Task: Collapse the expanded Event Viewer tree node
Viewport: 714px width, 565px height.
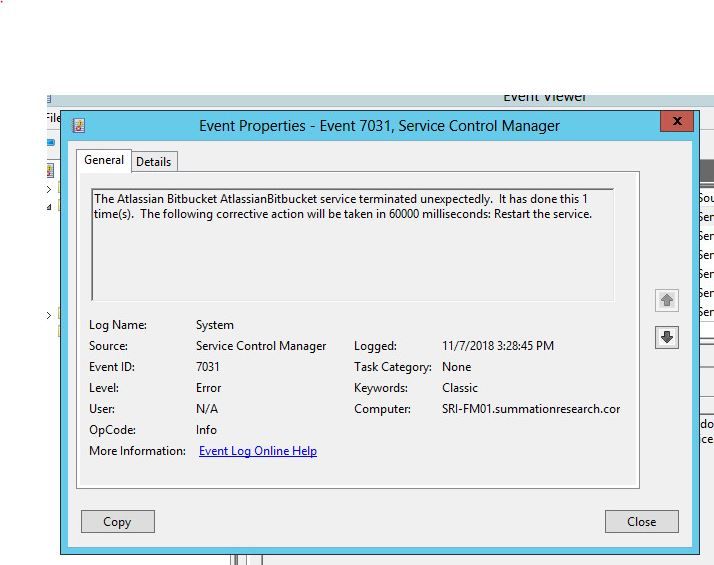Action: coord(49,207)
